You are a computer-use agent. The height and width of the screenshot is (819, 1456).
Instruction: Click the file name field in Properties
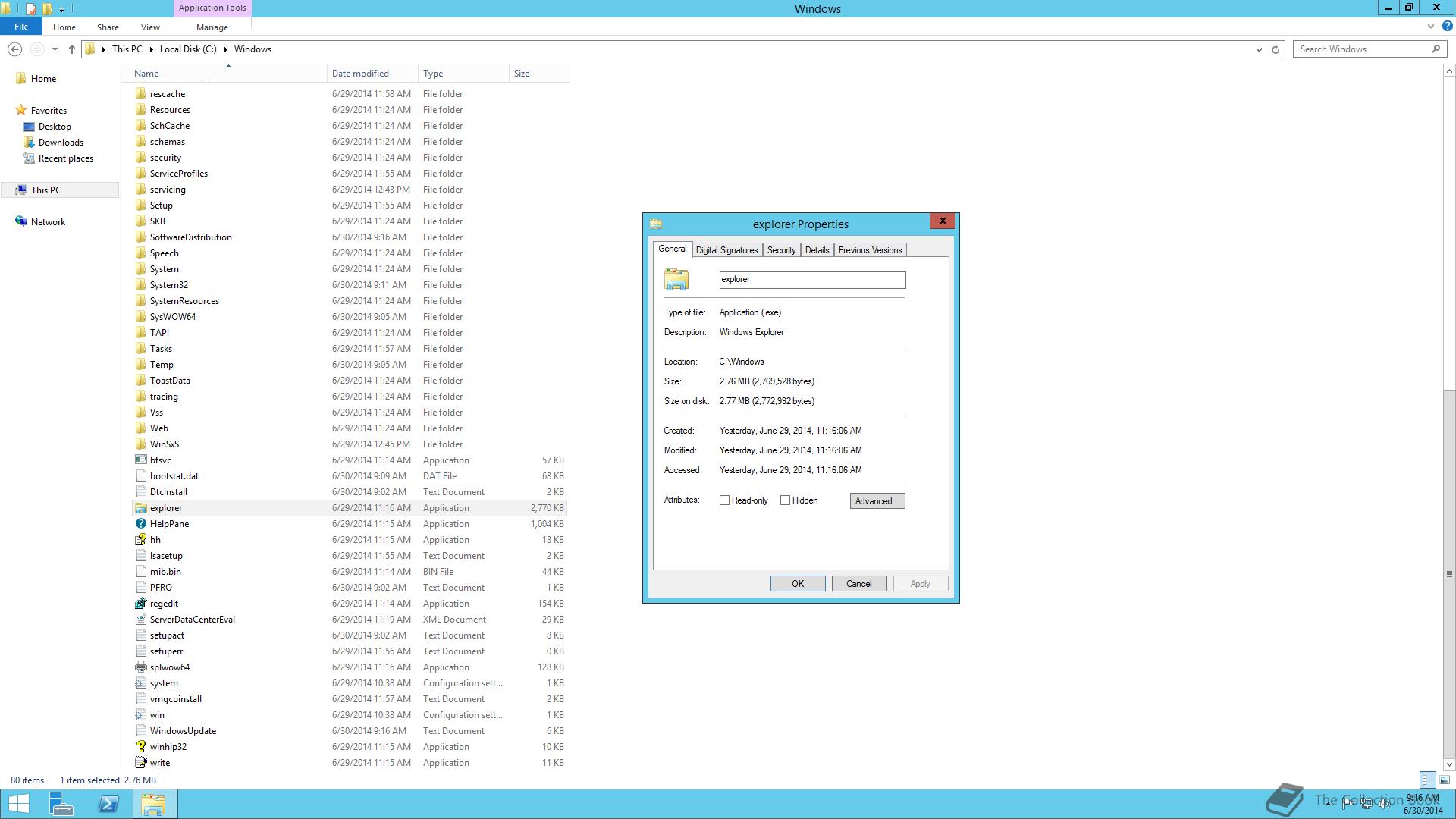[812, 280]
